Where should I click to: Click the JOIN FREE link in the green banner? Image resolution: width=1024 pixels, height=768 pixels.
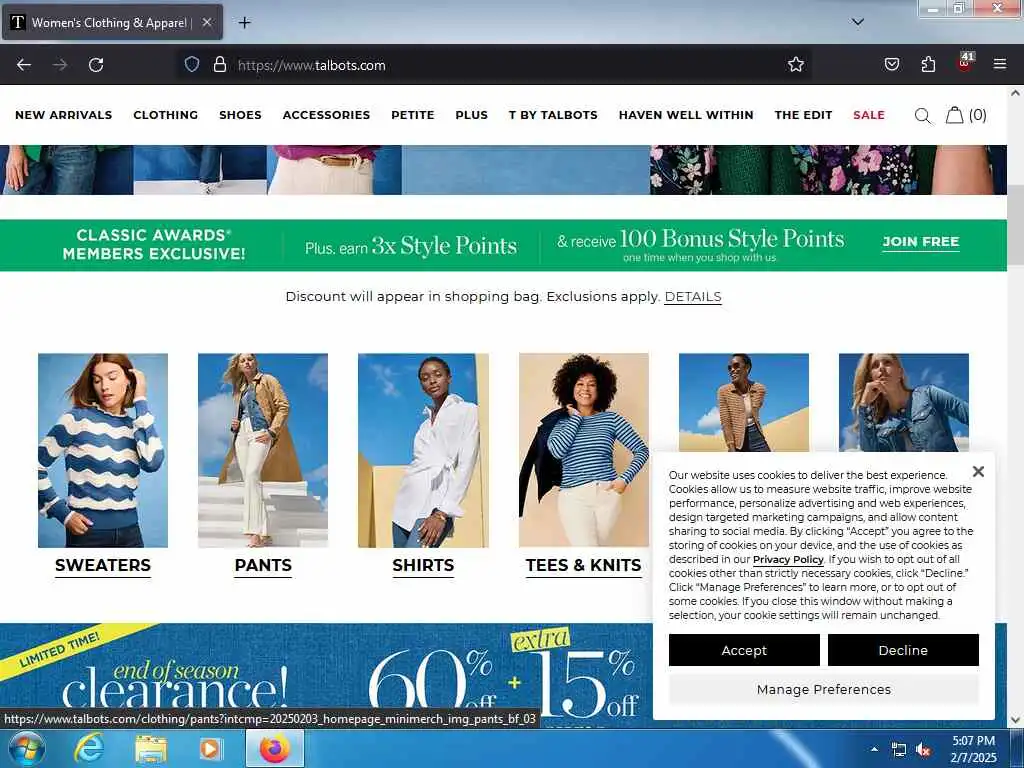tap(921, 242)
